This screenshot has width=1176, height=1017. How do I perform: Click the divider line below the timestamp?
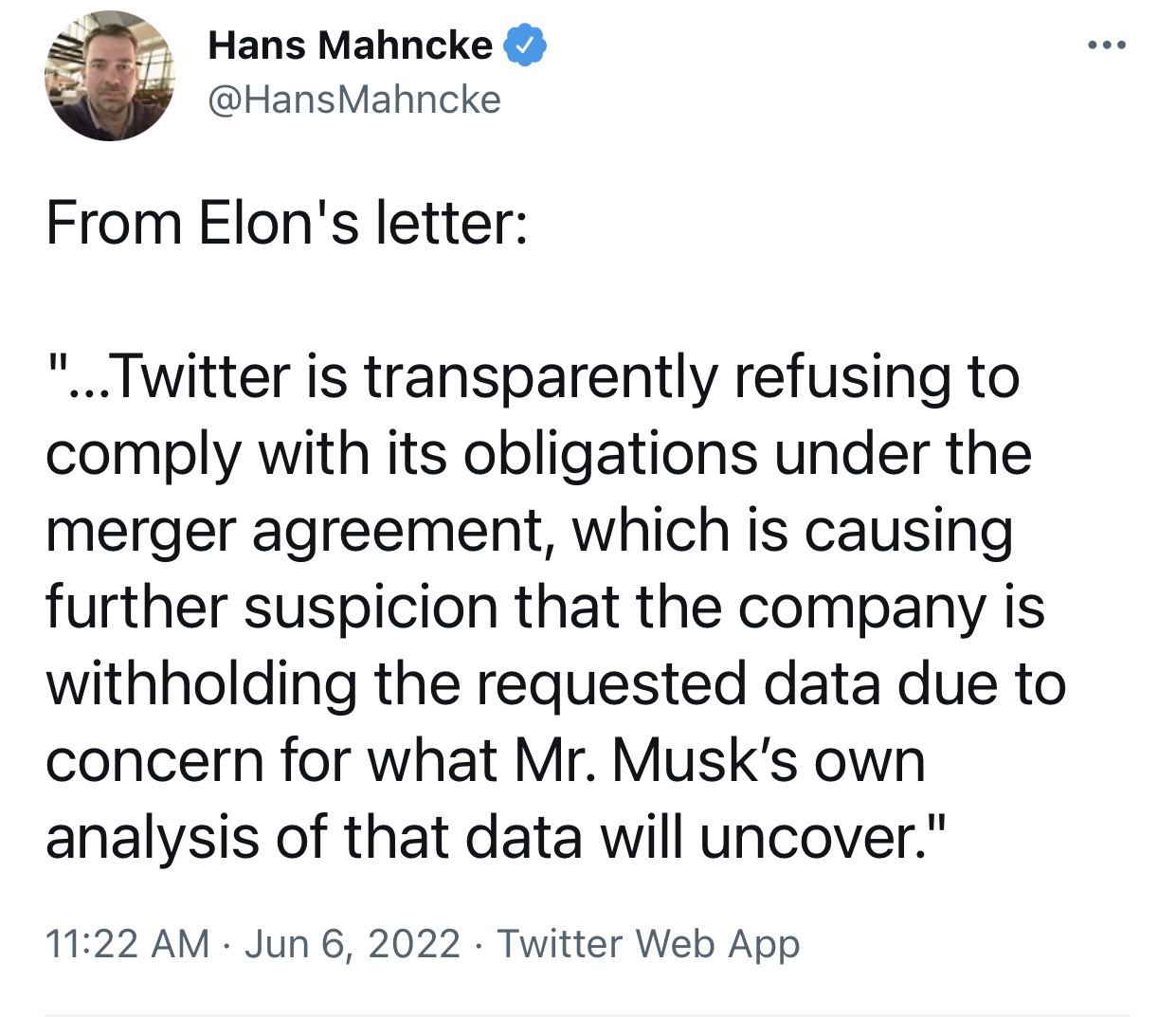click(588, 1015)
